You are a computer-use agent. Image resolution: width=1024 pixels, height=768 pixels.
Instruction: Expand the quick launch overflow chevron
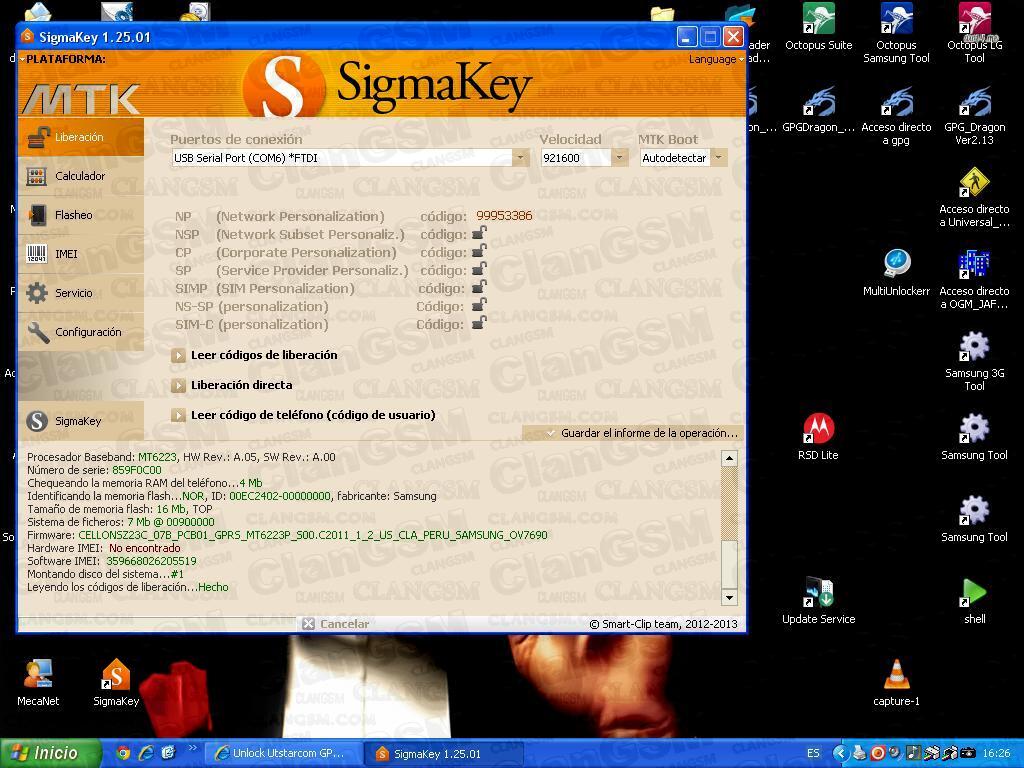tap(192, 748)
